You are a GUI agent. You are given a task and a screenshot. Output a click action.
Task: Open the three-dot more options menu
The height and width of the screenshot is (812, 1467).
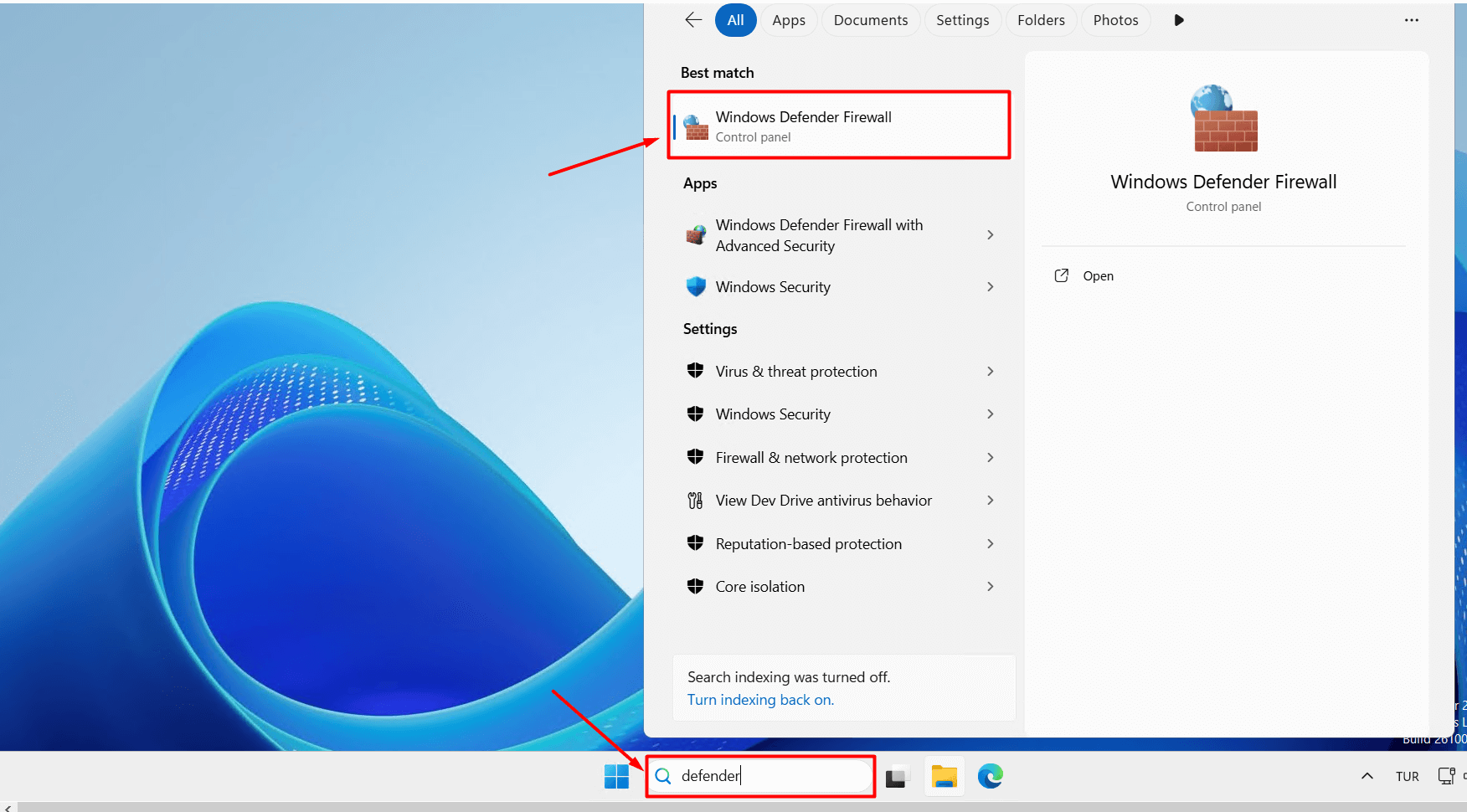(x=1411, y=20)
